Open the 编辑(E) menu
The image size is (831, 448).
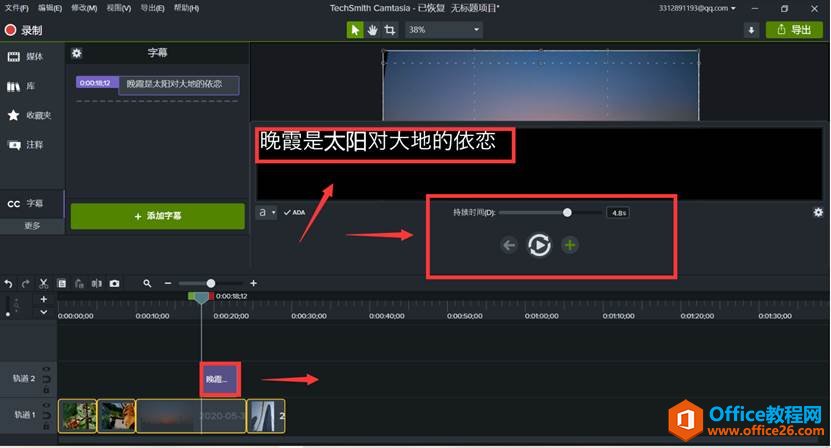tap(50, 8)
